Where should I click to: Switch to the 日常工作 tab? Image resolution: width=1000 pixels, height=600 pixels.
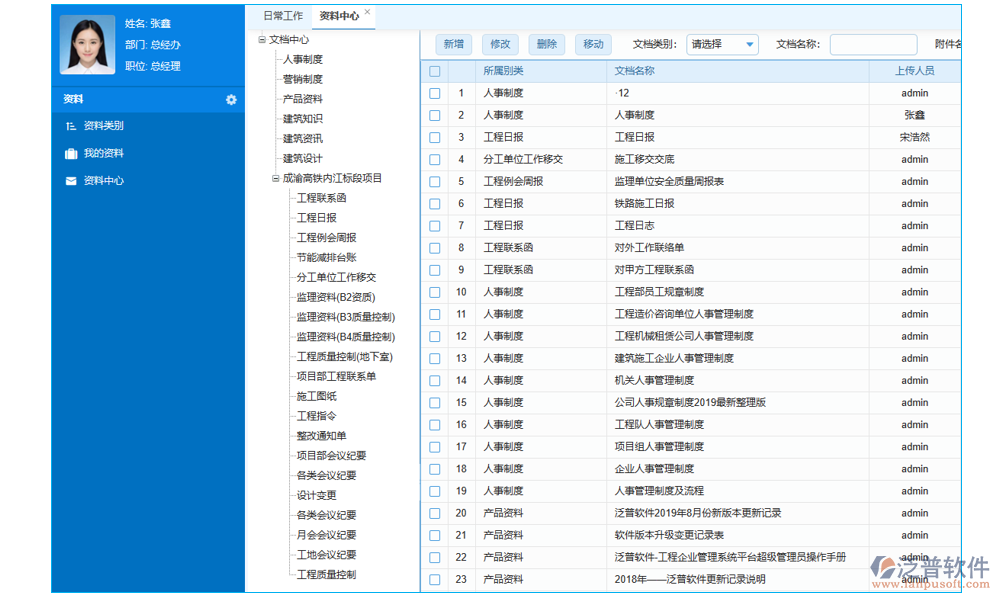tap(283, 16)
